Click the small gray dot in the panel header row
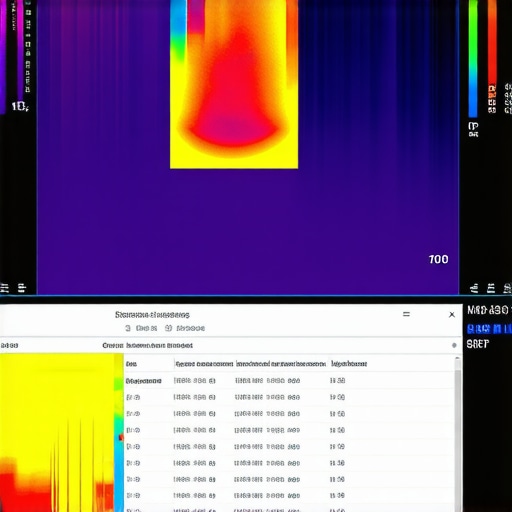This screenshot has height=512, width=512. pos(454,345)
